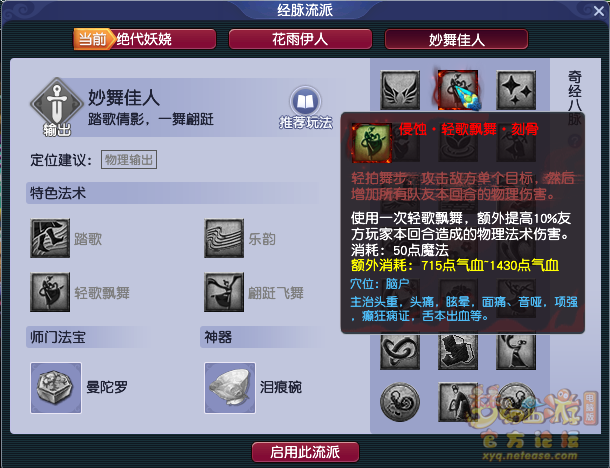Switch to the 绝代妖娆 school tab
This screenshot has height=468, width=610.
pos(145,39)
